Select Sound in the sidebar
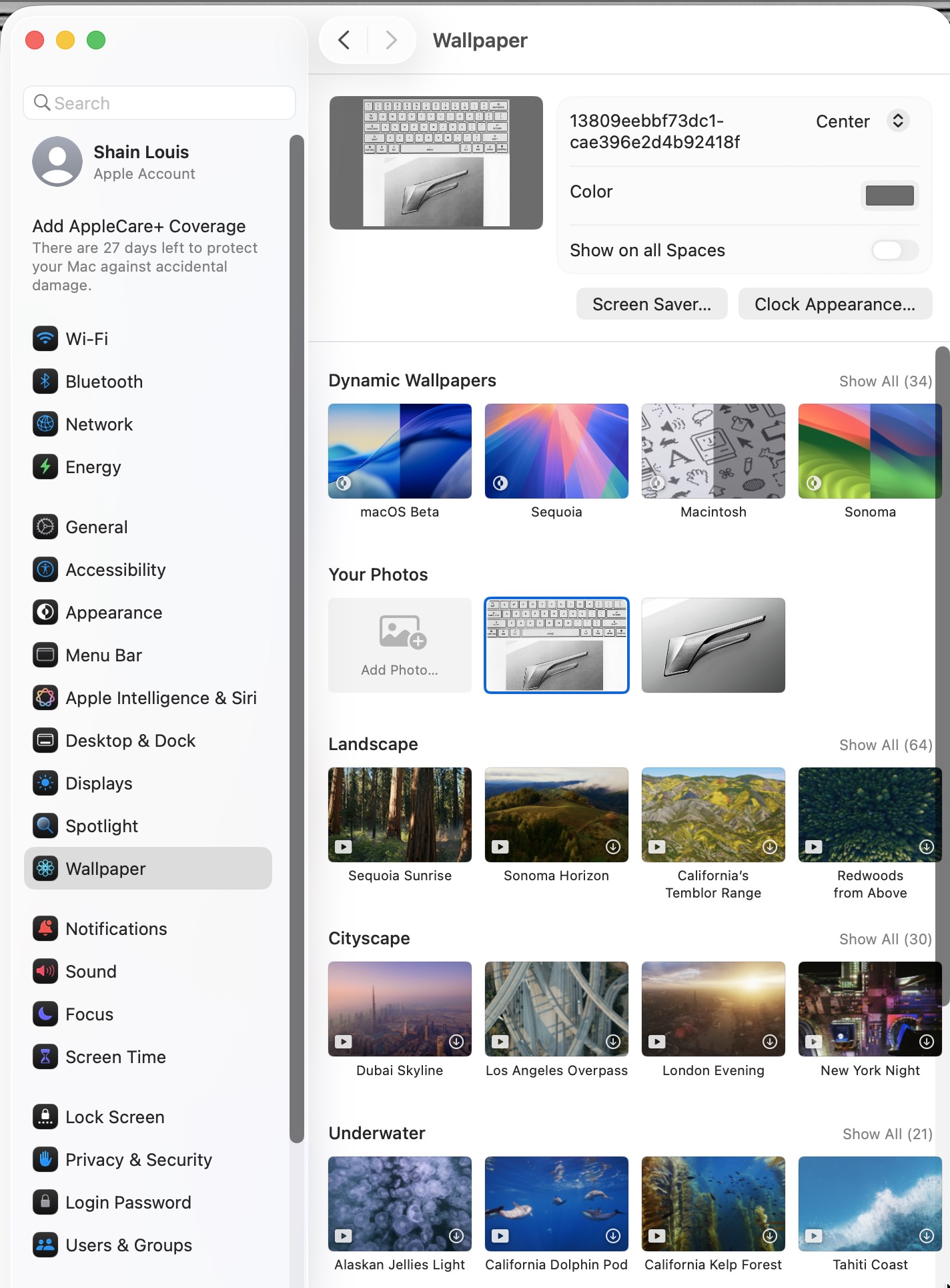The width and height of the screenshot is (950, 1288). click(148, 971)
